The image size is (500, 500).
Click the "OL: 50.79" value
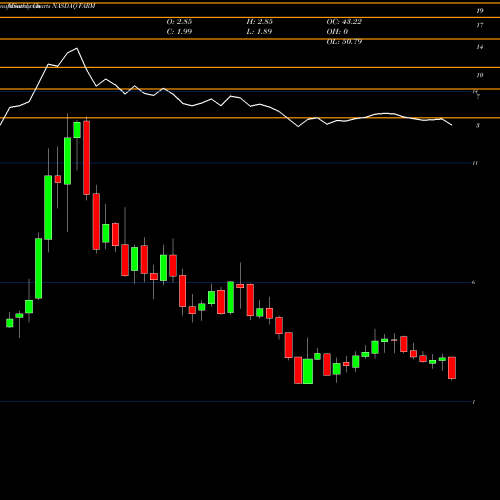344,42
